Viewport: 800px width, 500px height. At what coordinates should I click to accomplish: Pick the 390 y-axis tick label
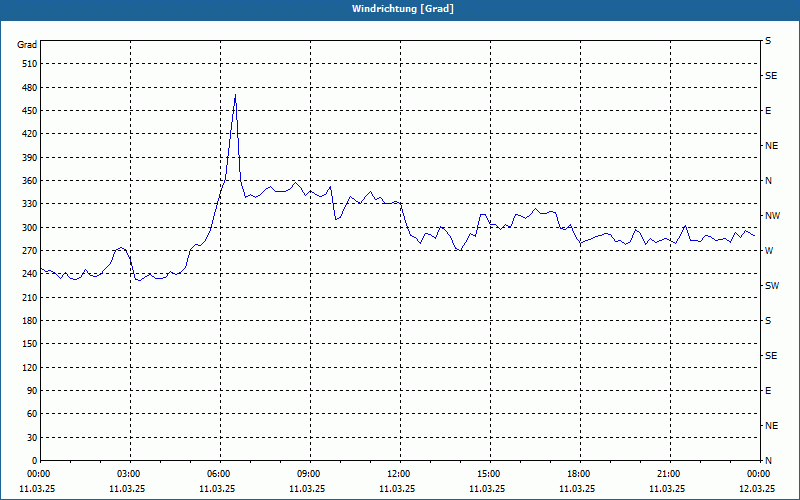30,158
